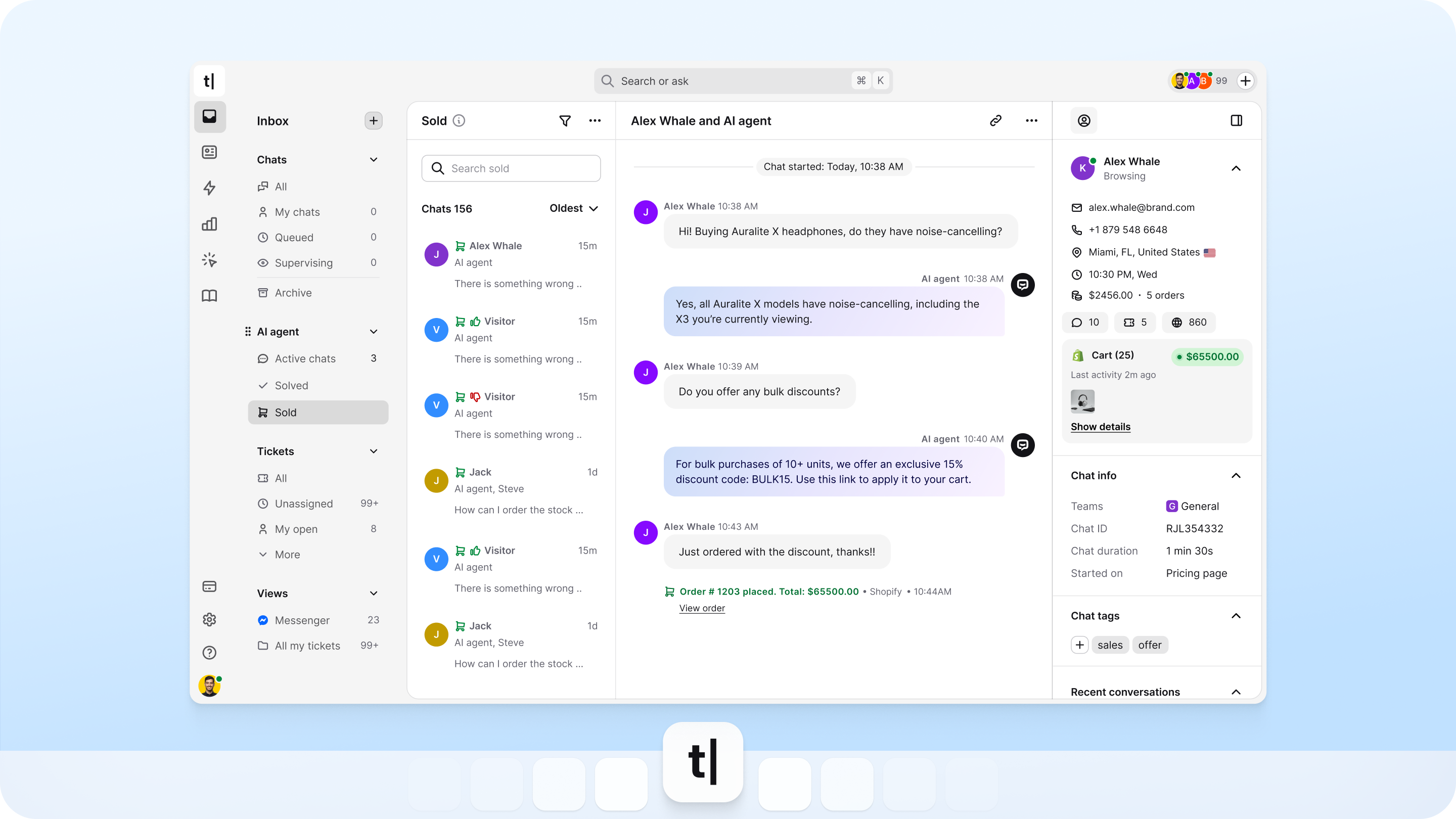Viewport: 1456px width, 819px height.
Task: Collapse the Chats section
Action: click(374, 160)
